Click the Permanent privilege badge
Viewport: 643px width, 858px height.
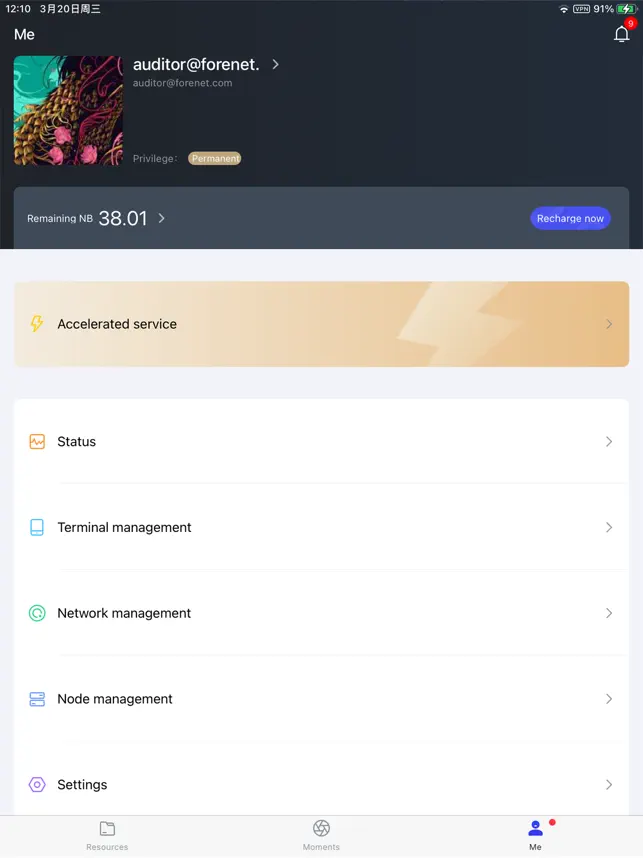pos(215,159)
